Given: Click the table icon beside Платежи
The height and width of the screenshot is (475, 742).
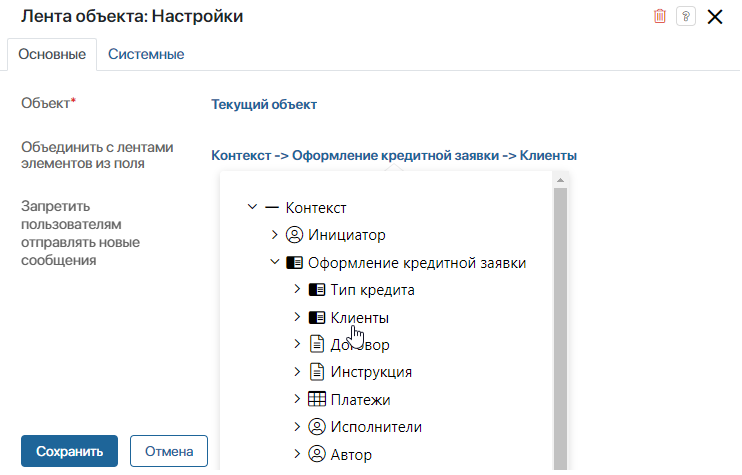Looking at the screenshot, I should coord(317,399).
